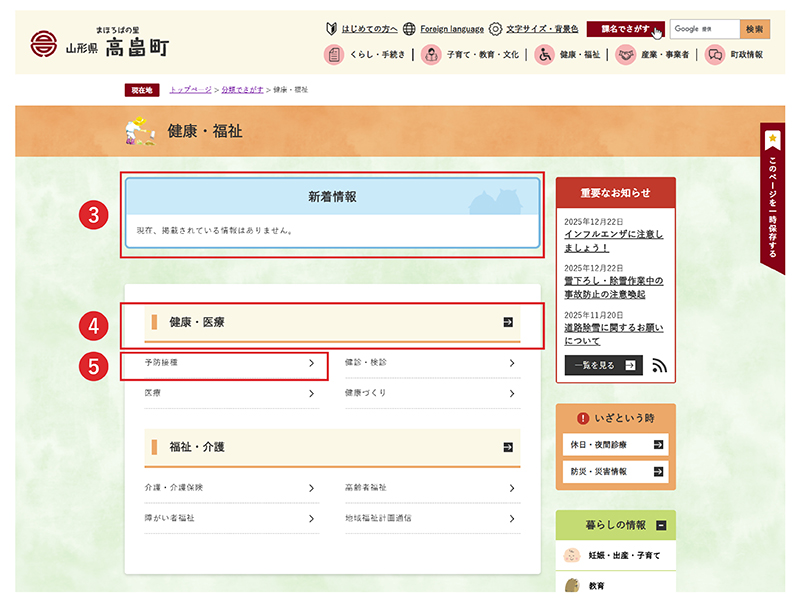Click the 課名でさがす button
Screen dimensions: 800x610
point(625,29)
